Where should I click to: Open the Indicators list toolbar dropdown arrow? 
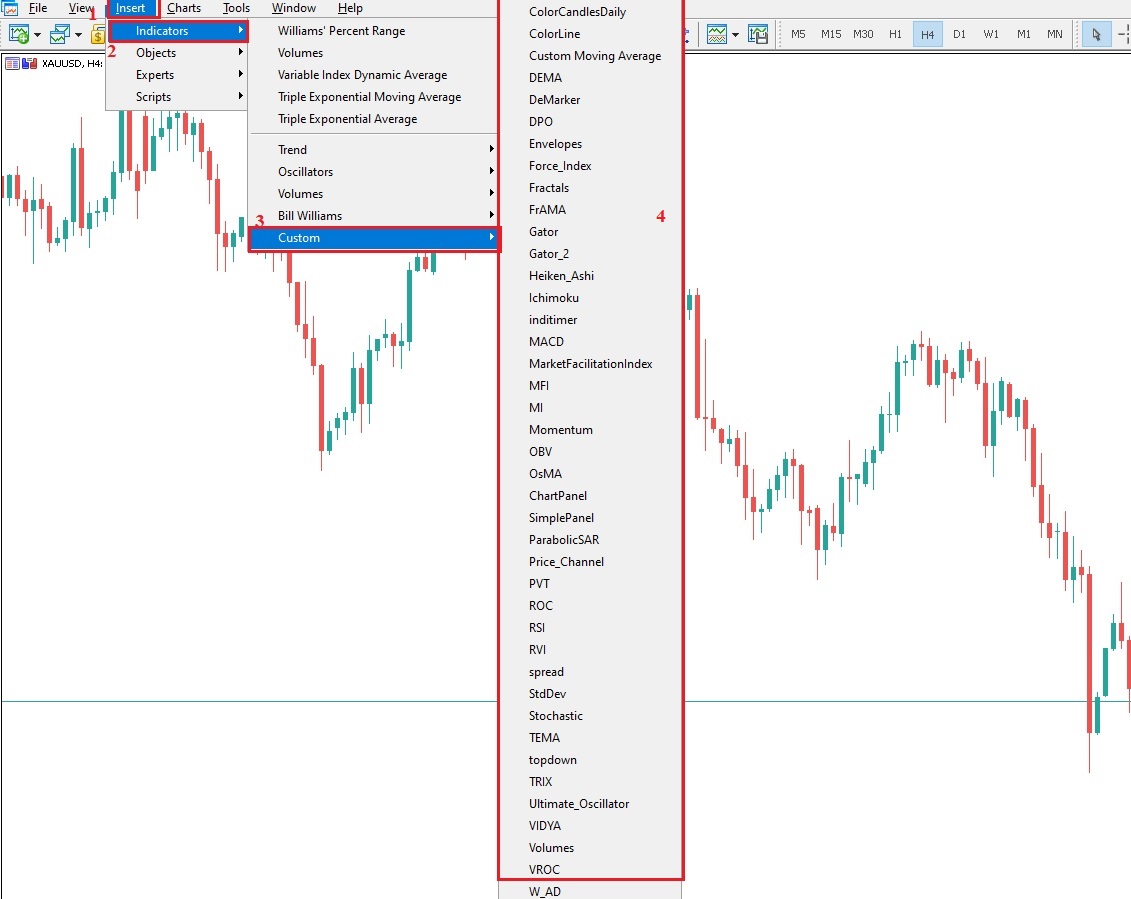[x=735, y=35]
